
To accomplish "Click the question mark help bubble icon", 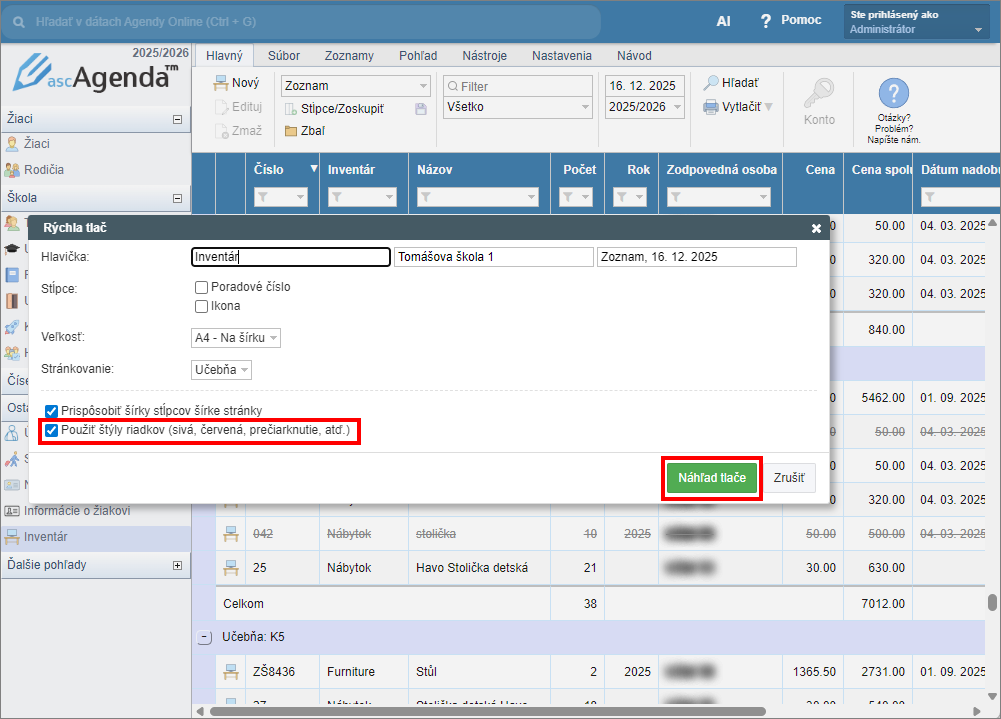I will click(893, 94).
